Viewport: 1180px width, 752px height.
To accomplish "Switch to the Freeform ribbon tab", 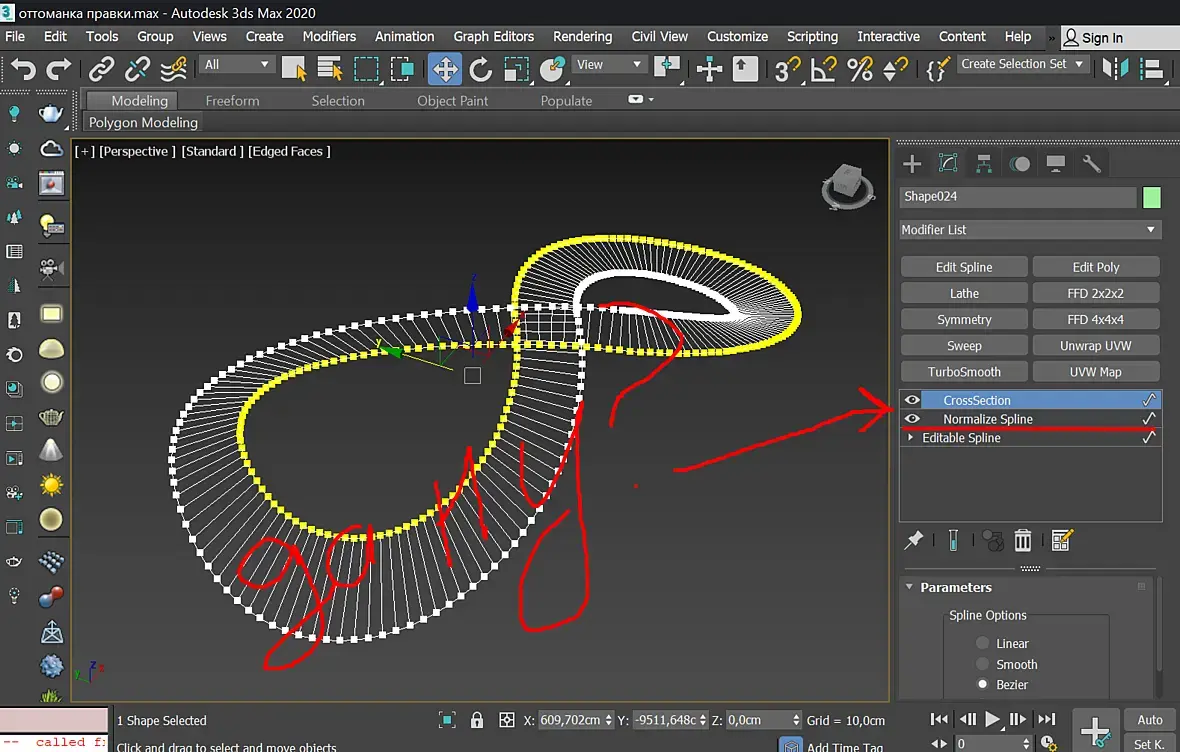I will [232, 101].
